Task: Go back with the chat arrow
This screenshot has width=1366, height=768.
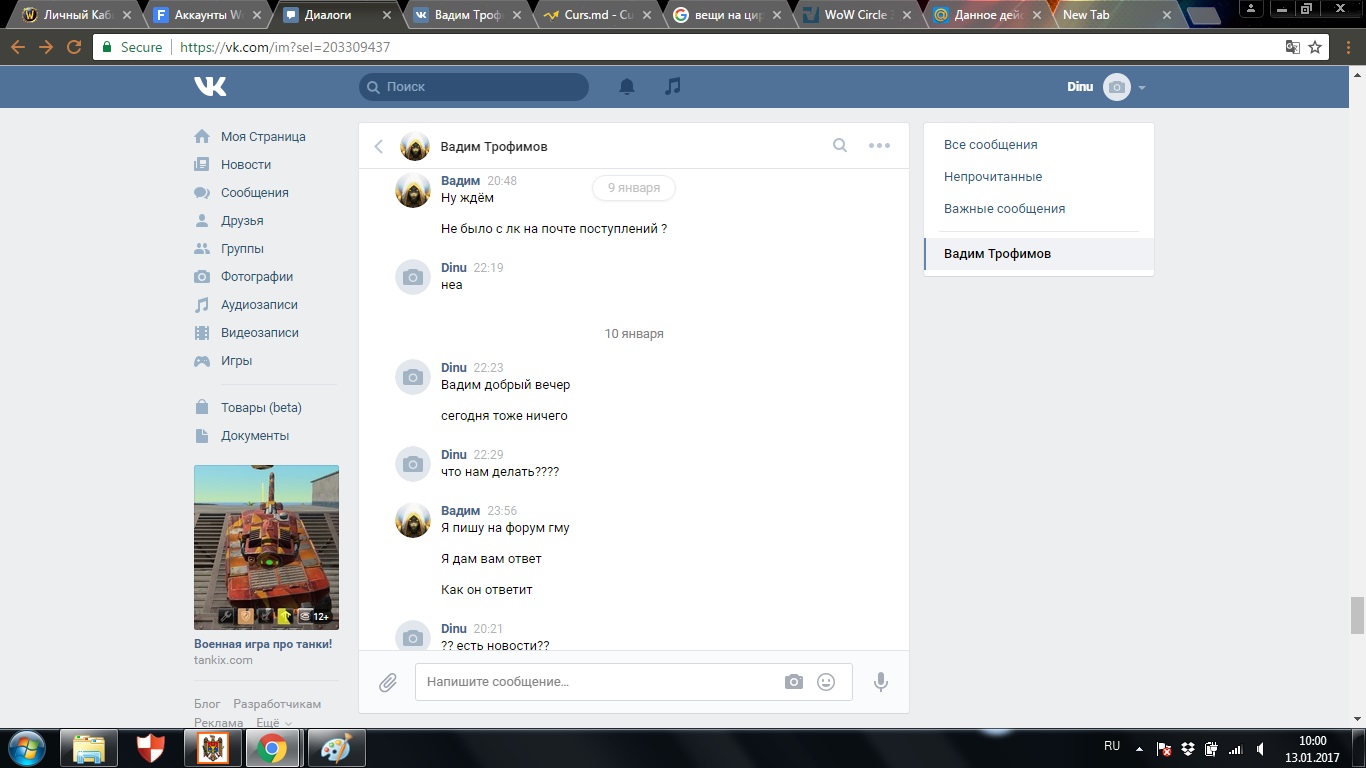Action: tap(379, 147)
